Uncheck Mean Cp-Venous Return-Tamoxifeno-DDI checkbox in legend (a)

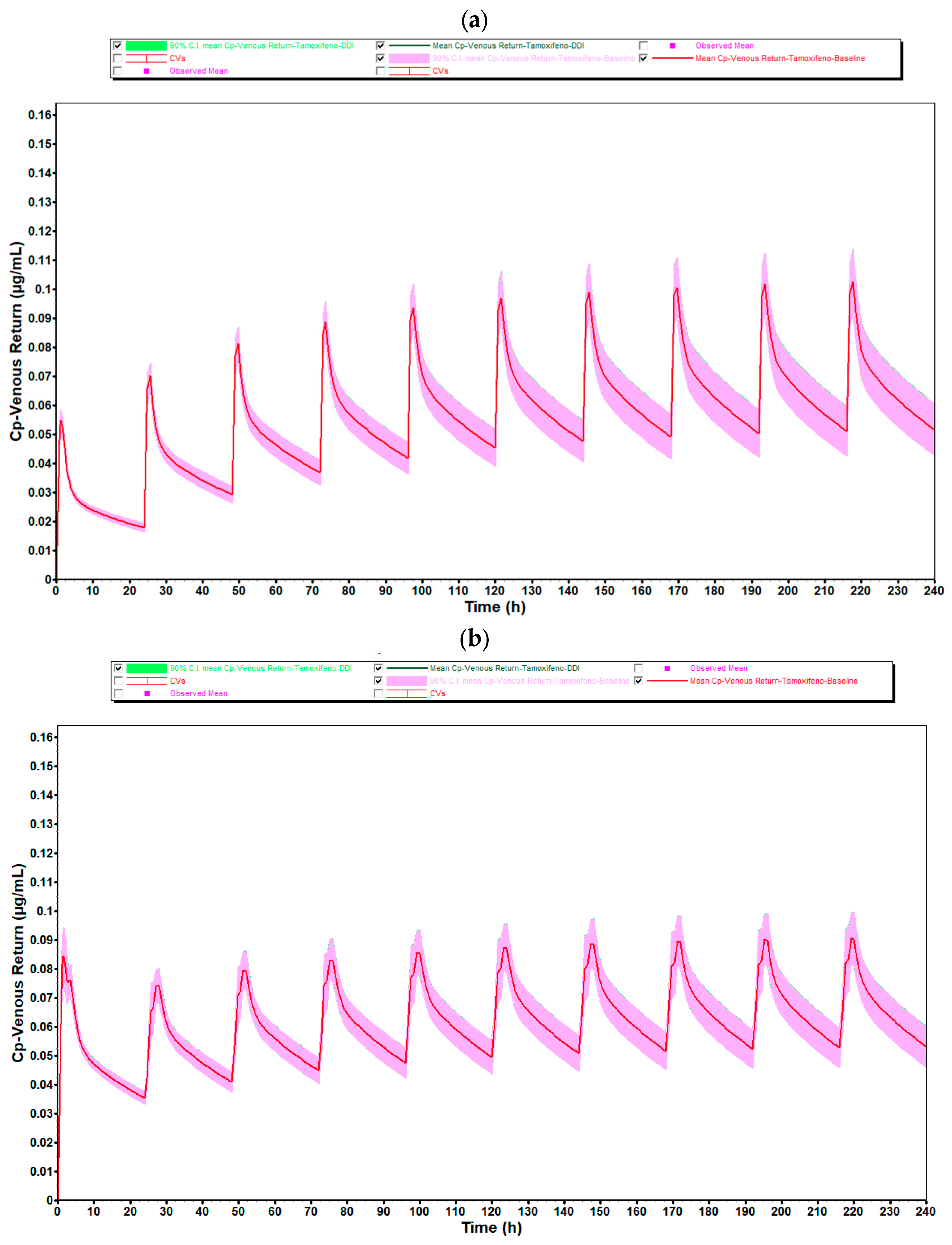click(380, 45)
